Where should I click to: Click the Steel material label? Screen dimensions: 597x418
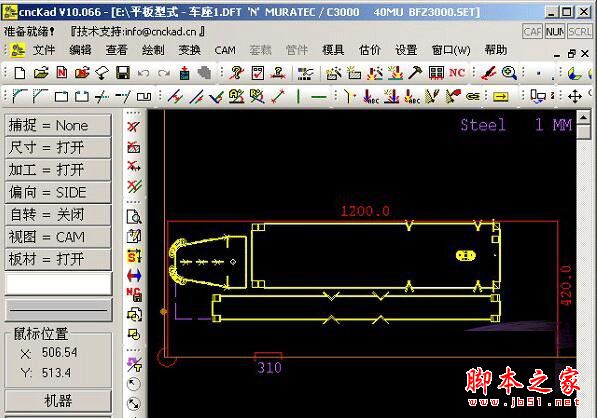coord(483,125)
